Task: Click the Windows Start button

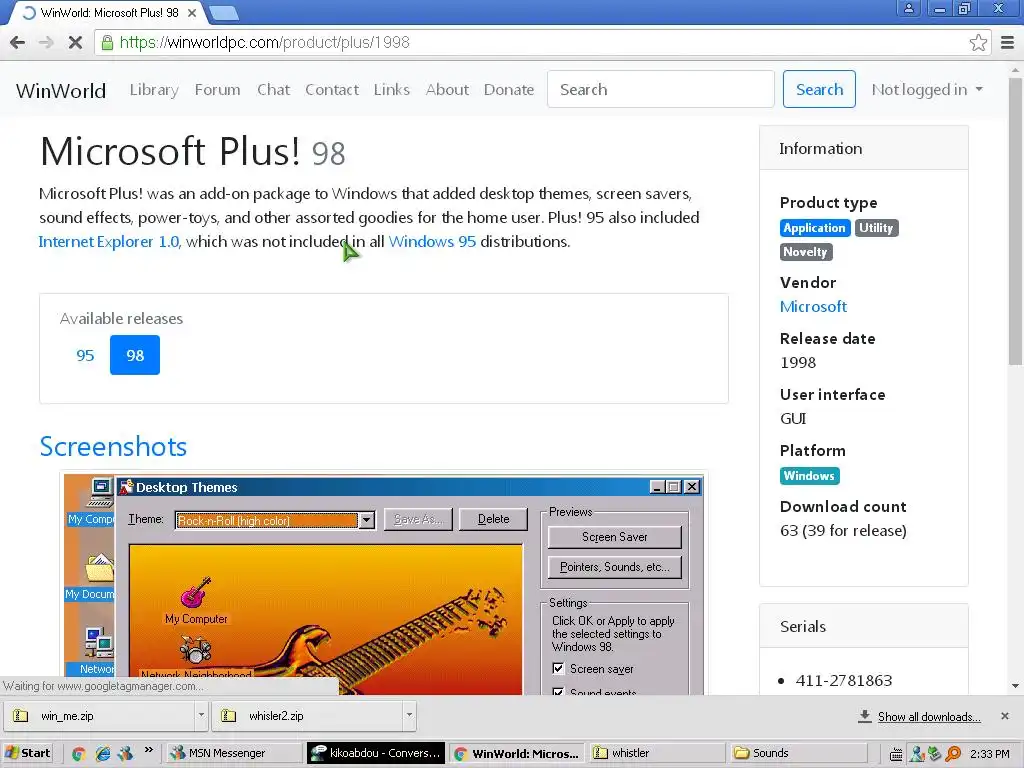Action: (27, 754)
